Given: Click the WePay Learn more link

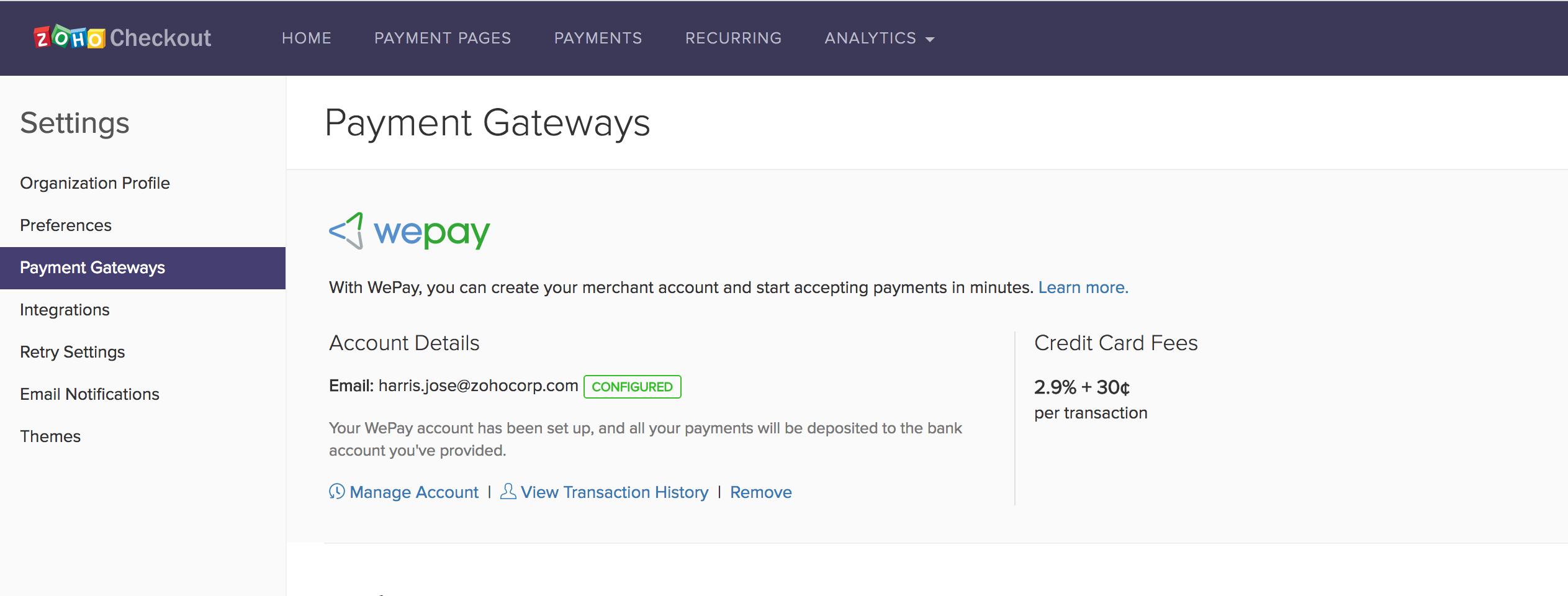Looking at the screenshot, I should tap(1083, 287).
